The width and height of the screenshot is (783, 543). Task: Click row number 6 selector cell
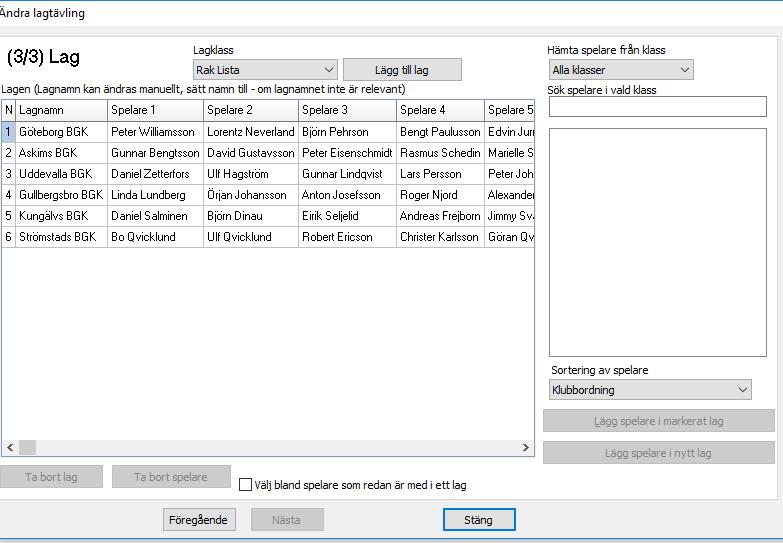pos(8,237)
